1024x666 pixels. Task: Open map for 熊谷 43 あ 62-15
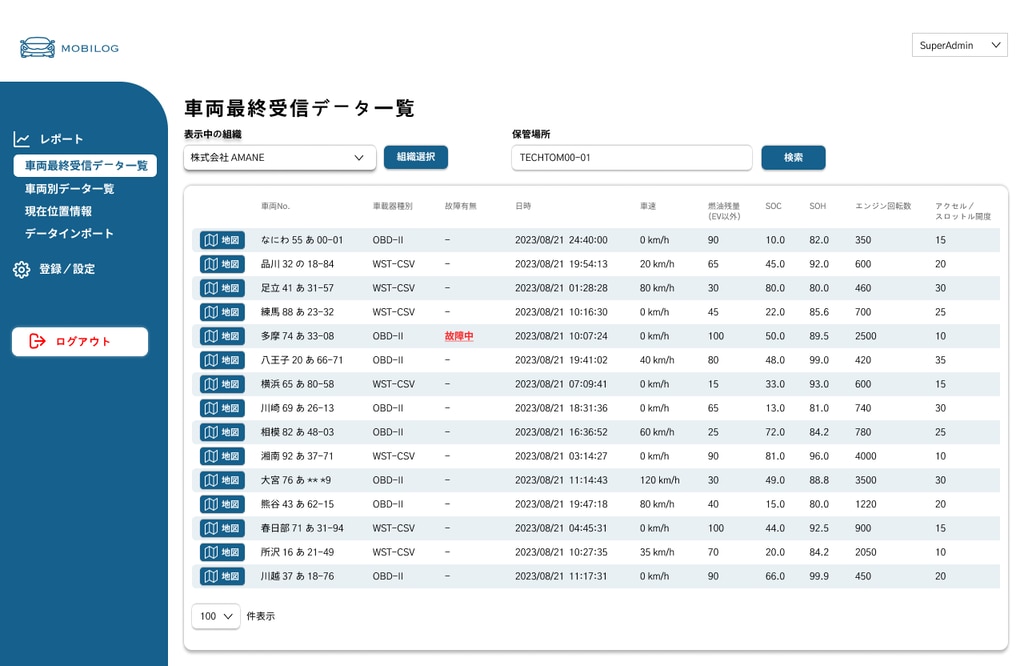click(222, 505)
